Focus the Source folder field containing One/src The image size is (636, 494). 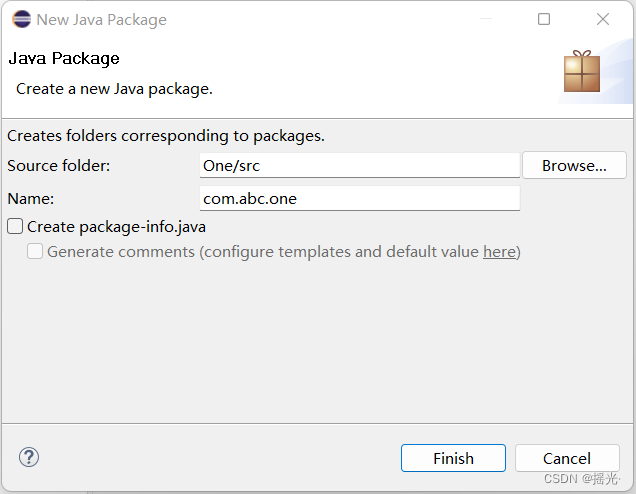[360, 166]
